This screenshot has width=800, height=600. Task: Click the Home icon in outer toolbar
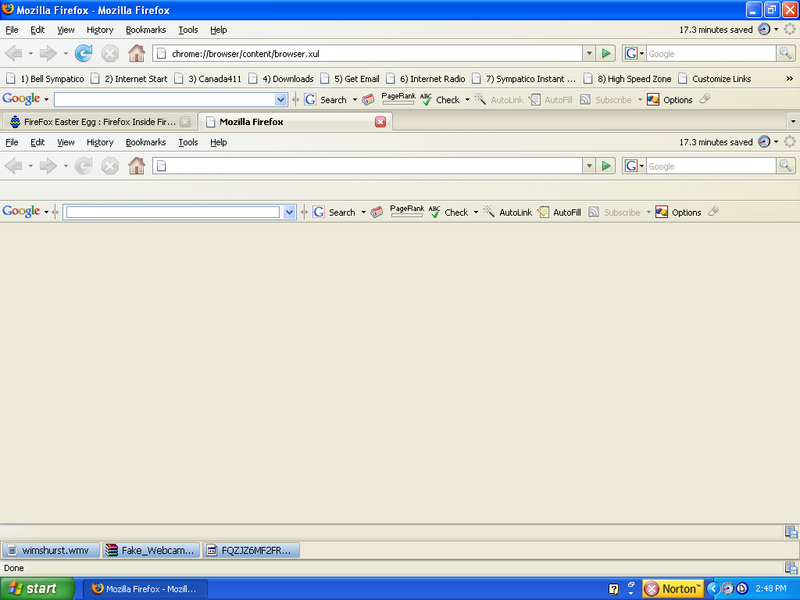point(136,53)
